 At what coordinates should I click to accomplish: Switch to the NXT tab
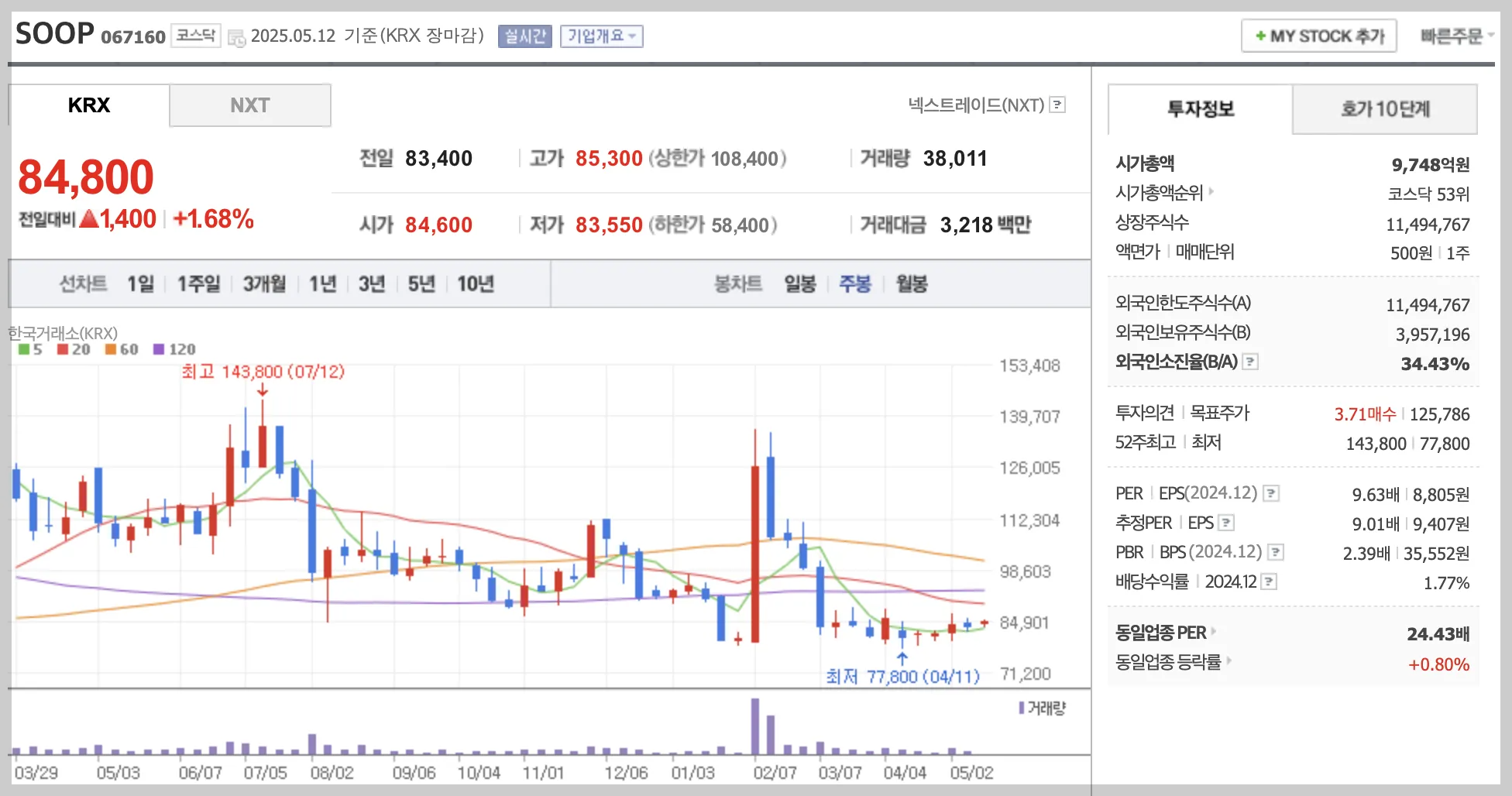pyautogui.click(x=250, y=105)
